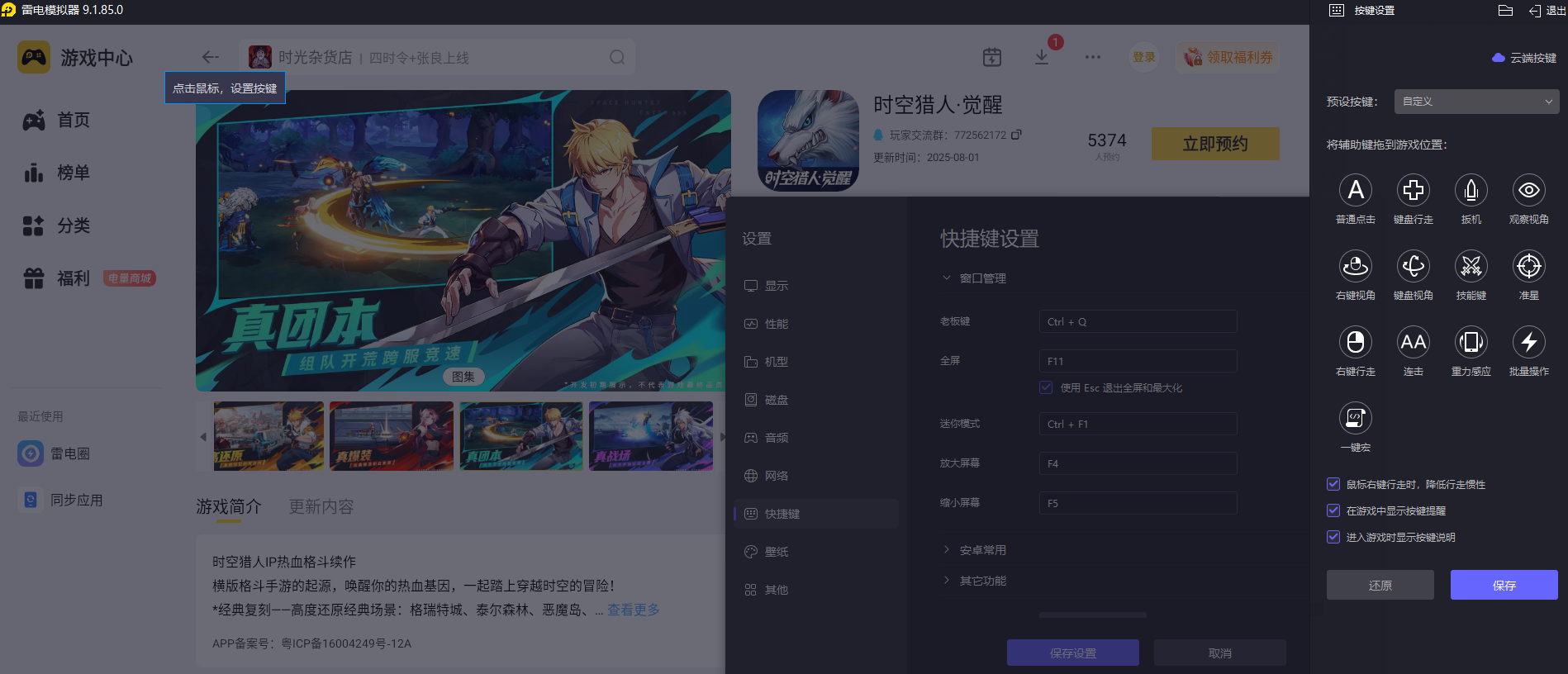Open 壁纸 settings category
The width and height of the screenshot is (1568, 674).
(816, 552)
